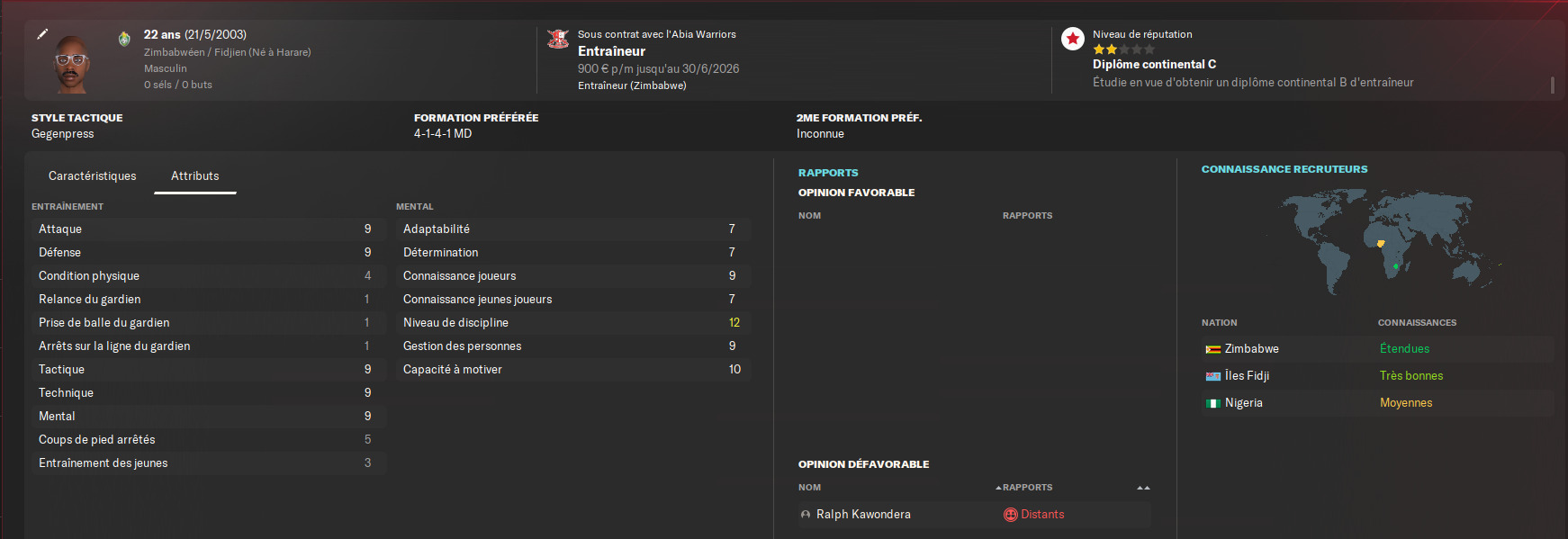Click the pencil edit icon above the portrait
The image size is (1568, 539).
42,34
